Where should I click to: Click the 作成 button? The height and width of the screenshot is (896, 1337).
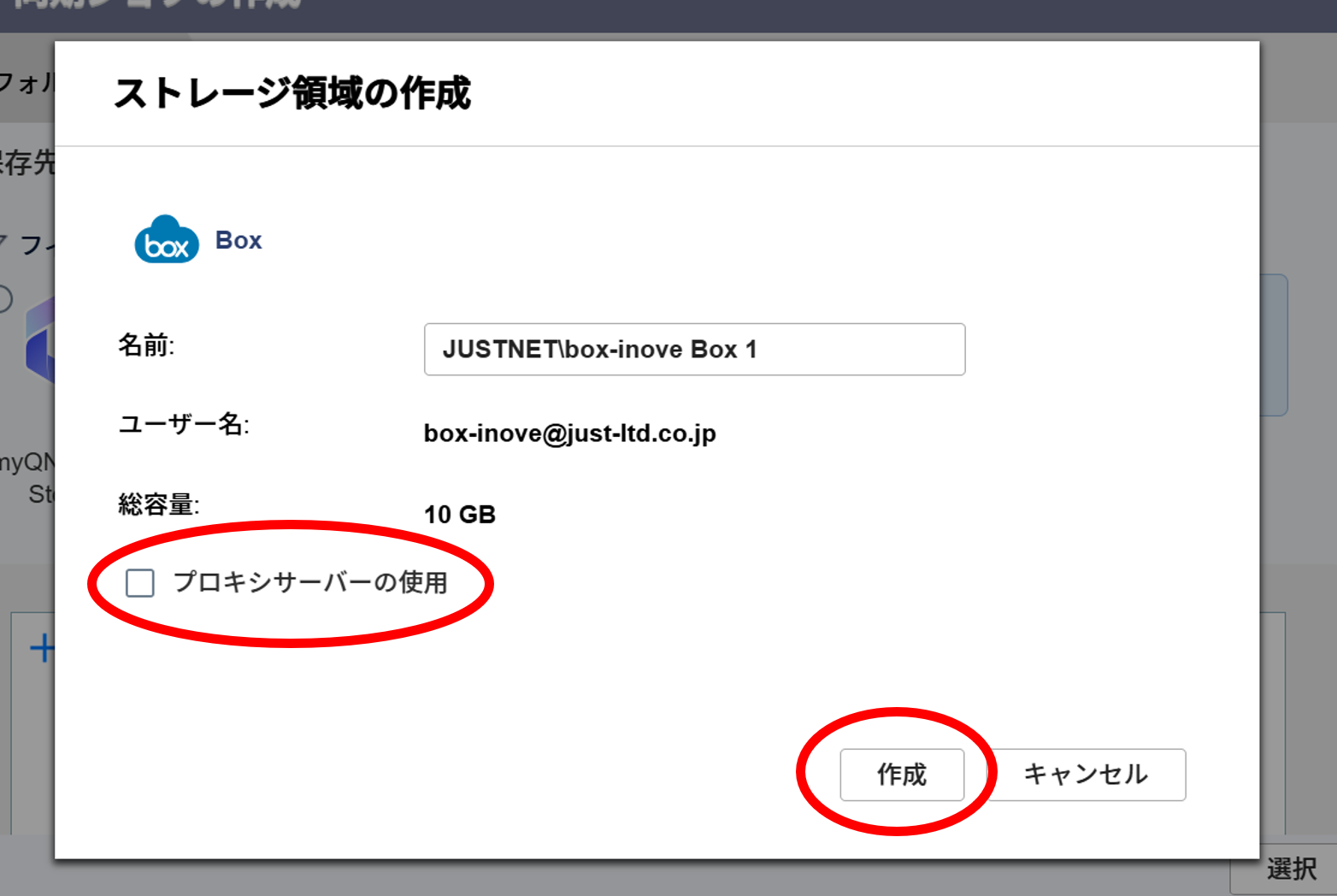pos(902,775)
